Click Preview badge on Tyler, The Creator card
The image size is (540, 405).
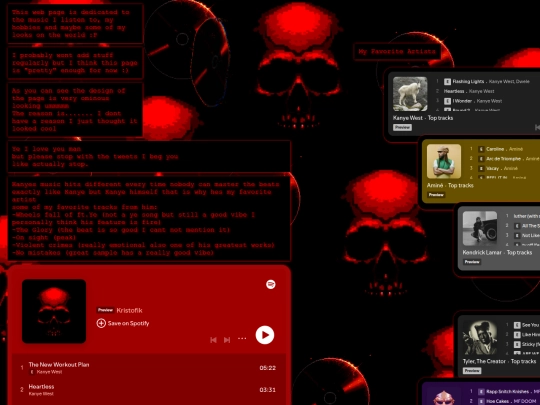click(x=472, y=371)
